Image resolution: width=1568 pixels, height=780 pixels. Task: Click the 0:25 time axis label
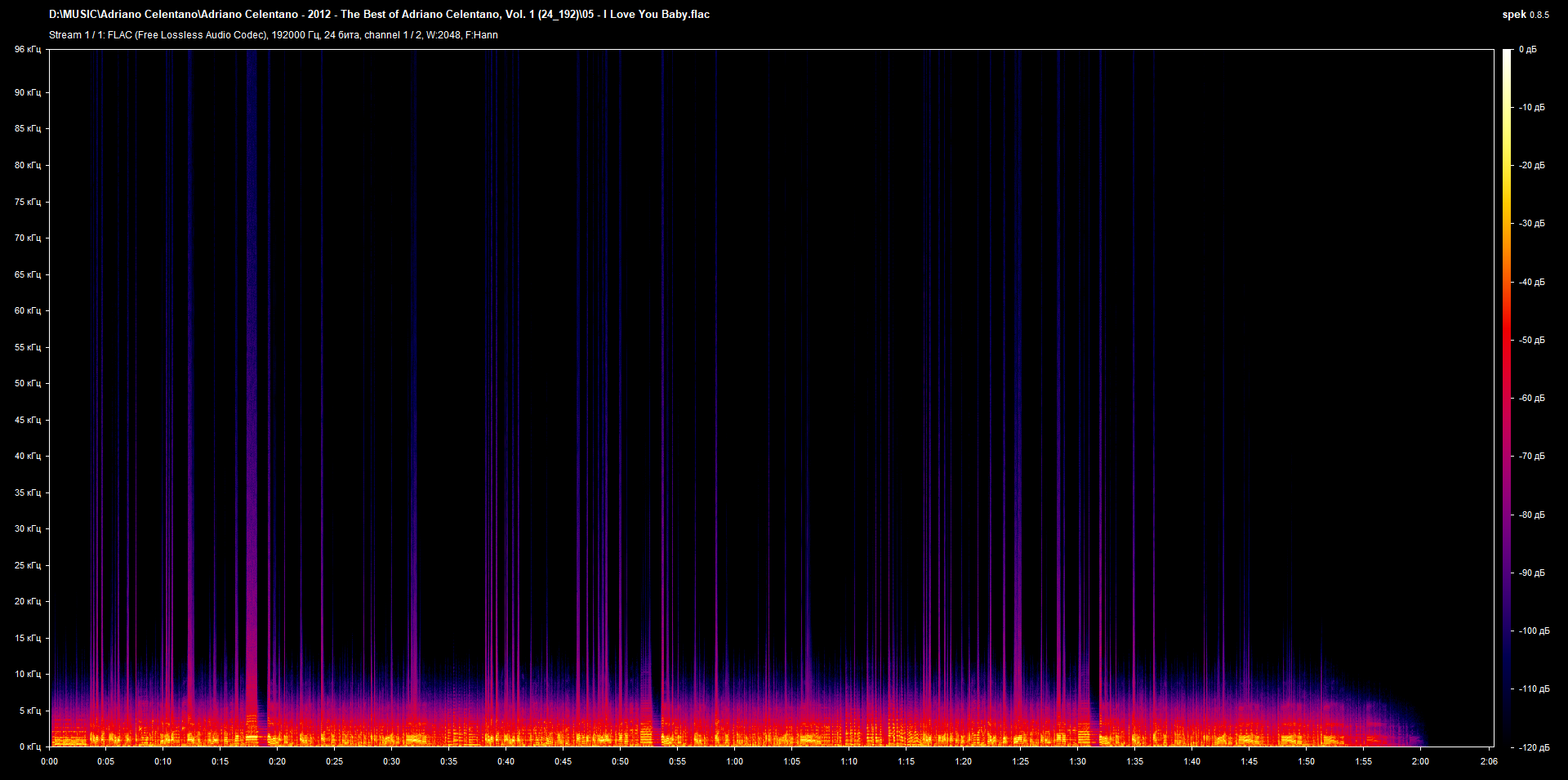pyautogui.click(x=335, y=761)
